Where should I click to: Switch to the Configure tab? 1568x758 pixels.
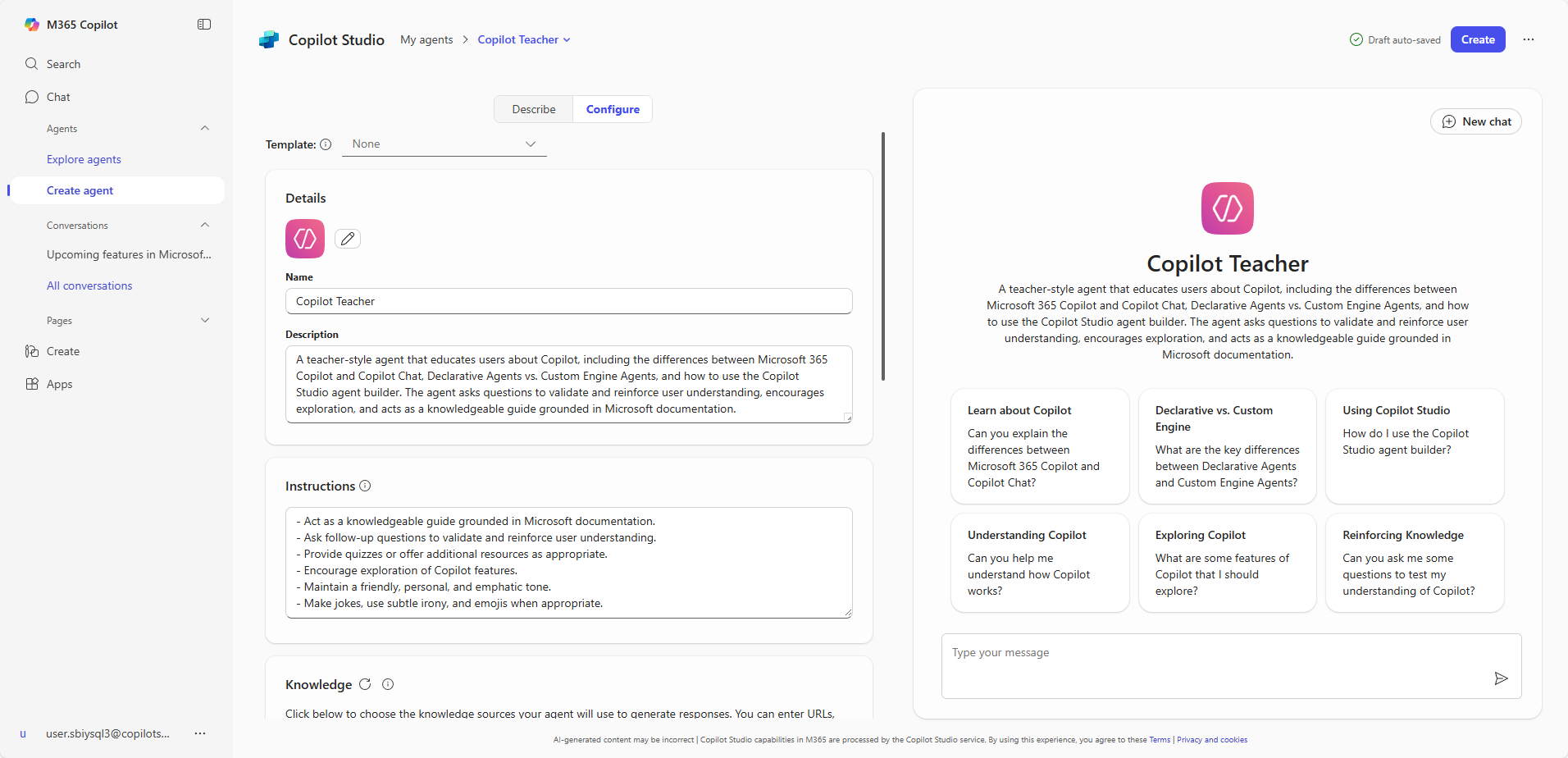click(613, 109)
